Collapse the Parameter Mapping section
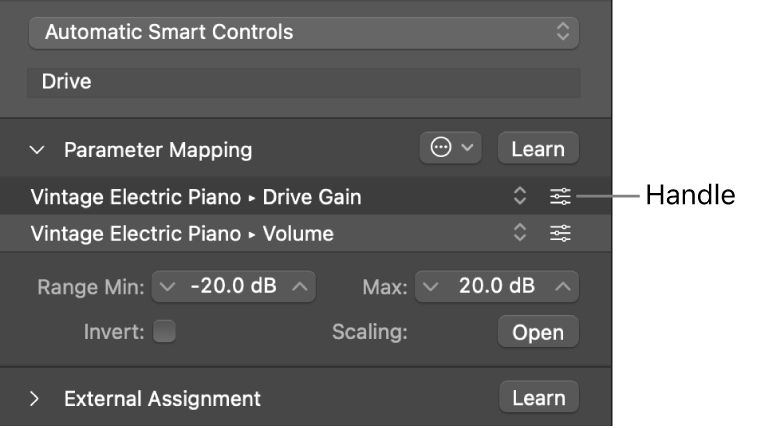 [x=38, y=150]
